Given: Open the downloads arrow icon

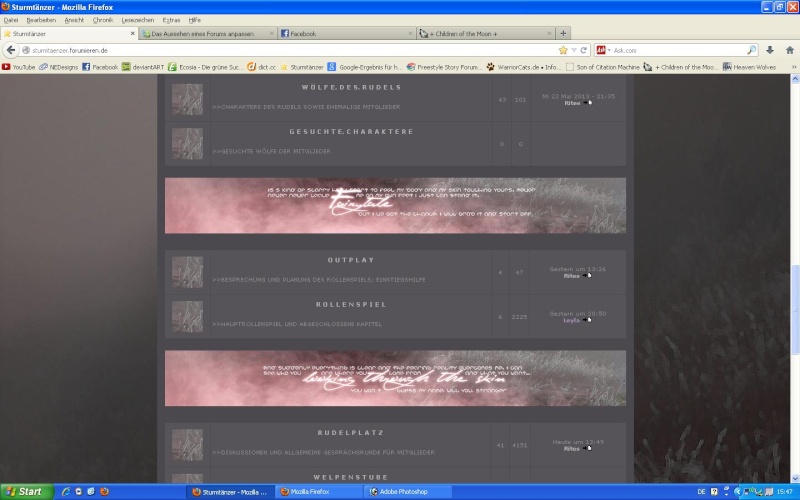Looking at the screenshot, I should [770, 50].
